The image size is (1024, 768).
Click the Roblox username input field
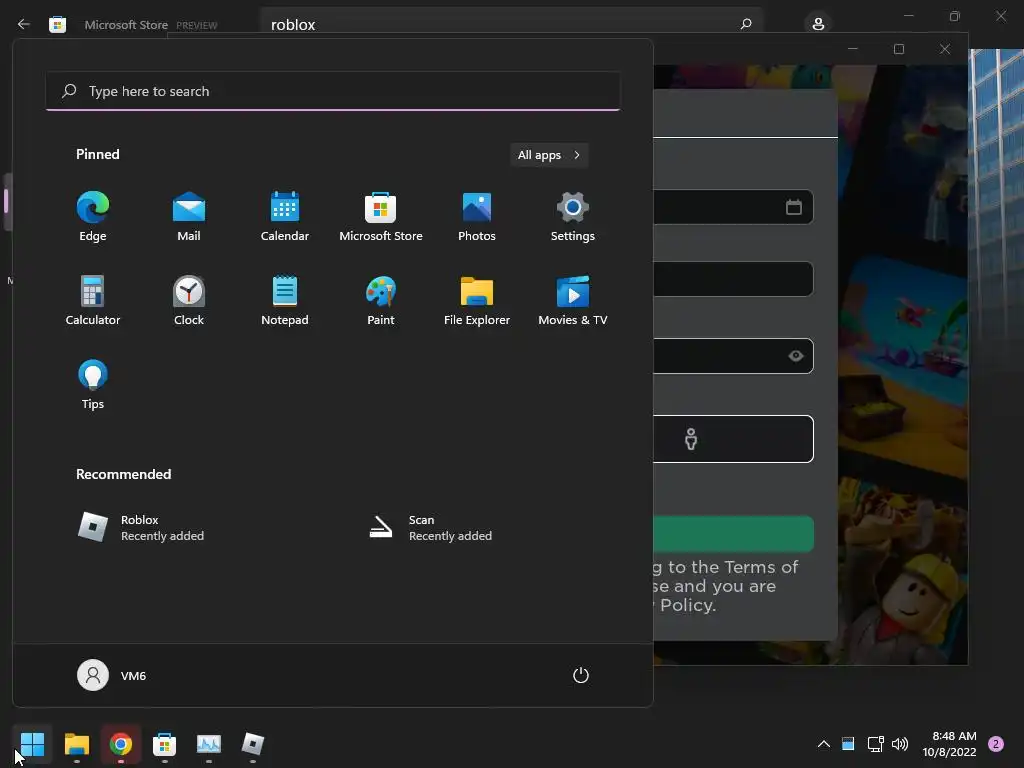click(733, 279)
